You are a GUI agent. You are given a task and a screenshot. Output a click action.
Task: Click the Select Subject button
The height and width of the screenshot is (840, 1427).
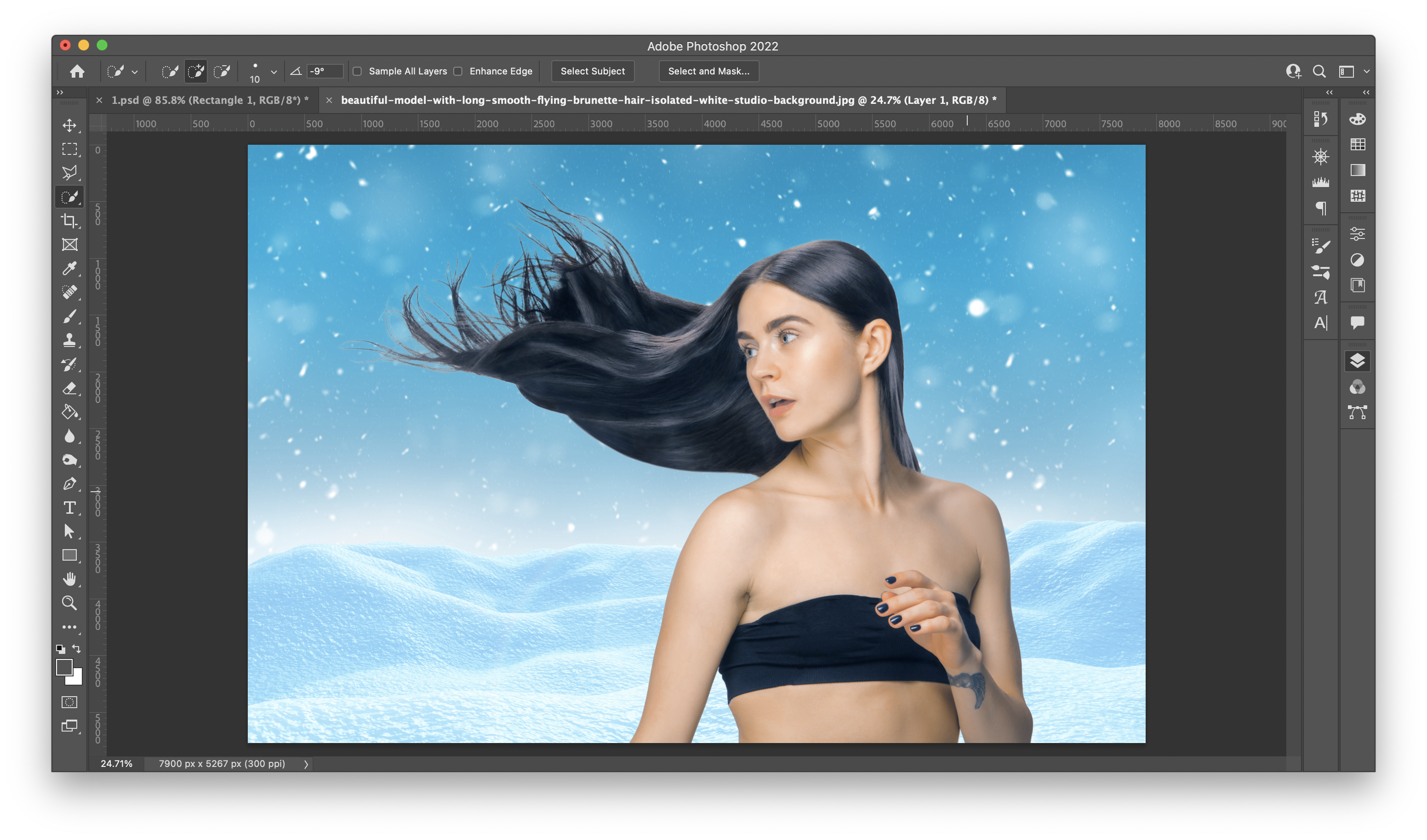point(592,71)
